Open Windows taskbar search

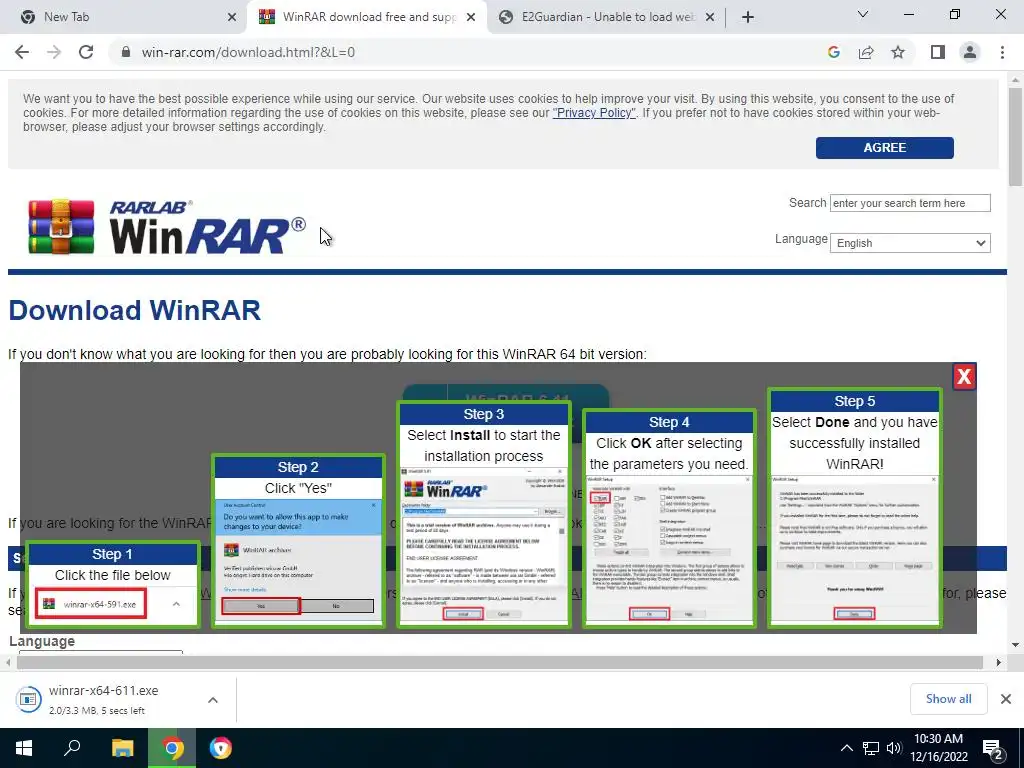point(72,748)
